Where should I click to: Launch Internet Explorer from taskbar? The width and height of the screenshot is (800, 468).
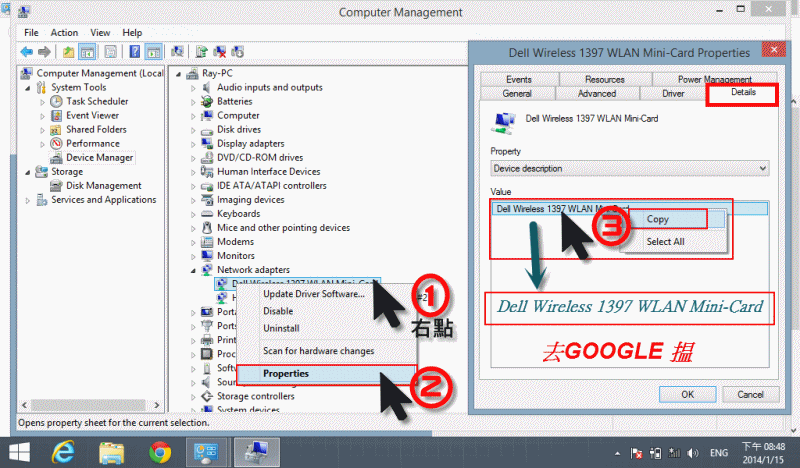point(63,453)
